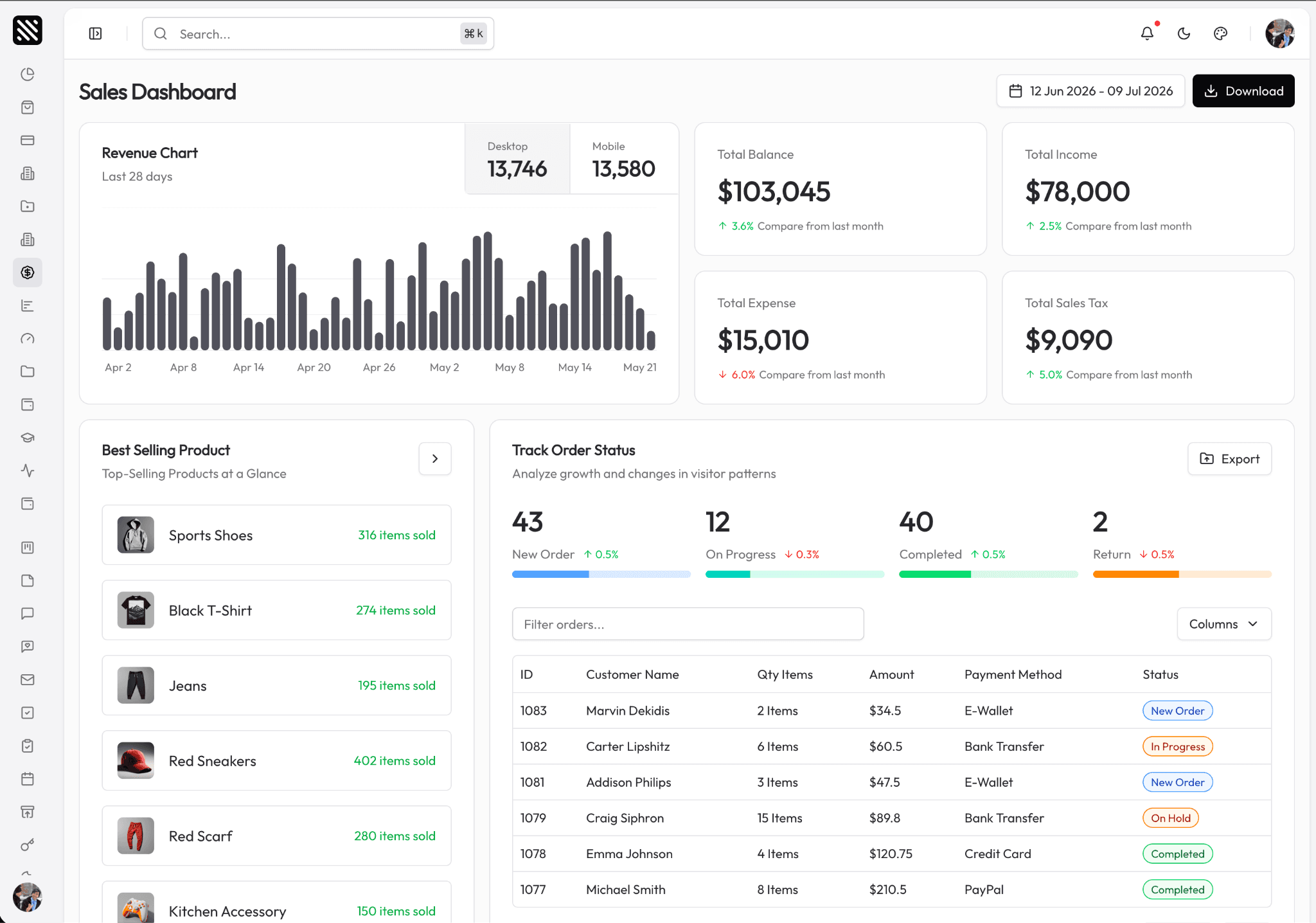Click the app logo in sidebar
Screen dimensions: 1316x923
pyautogui.click(x=28, y=30)
